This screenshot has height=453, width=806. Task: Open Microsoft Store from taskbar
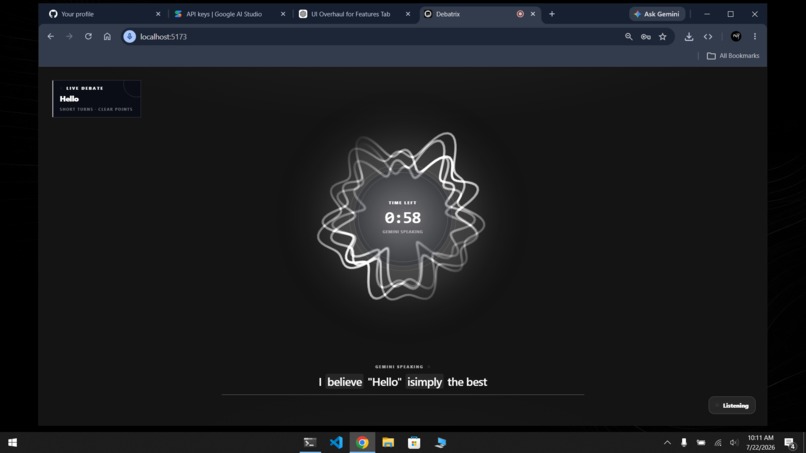click(x=414, y=442)
